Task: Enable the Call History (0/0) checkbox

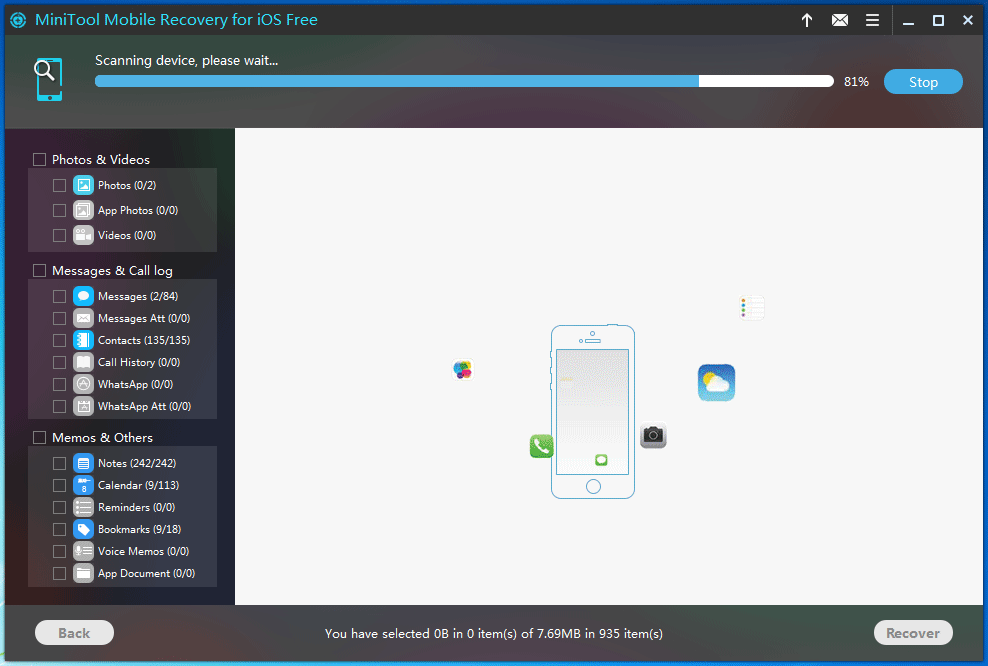Action: click(59, 362)
